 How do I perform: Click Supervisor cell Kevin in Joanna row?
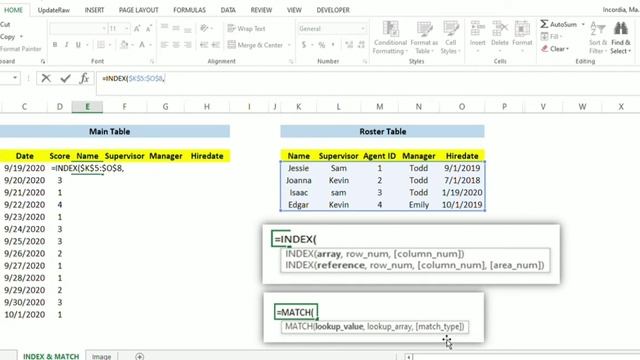click(339, 180)
